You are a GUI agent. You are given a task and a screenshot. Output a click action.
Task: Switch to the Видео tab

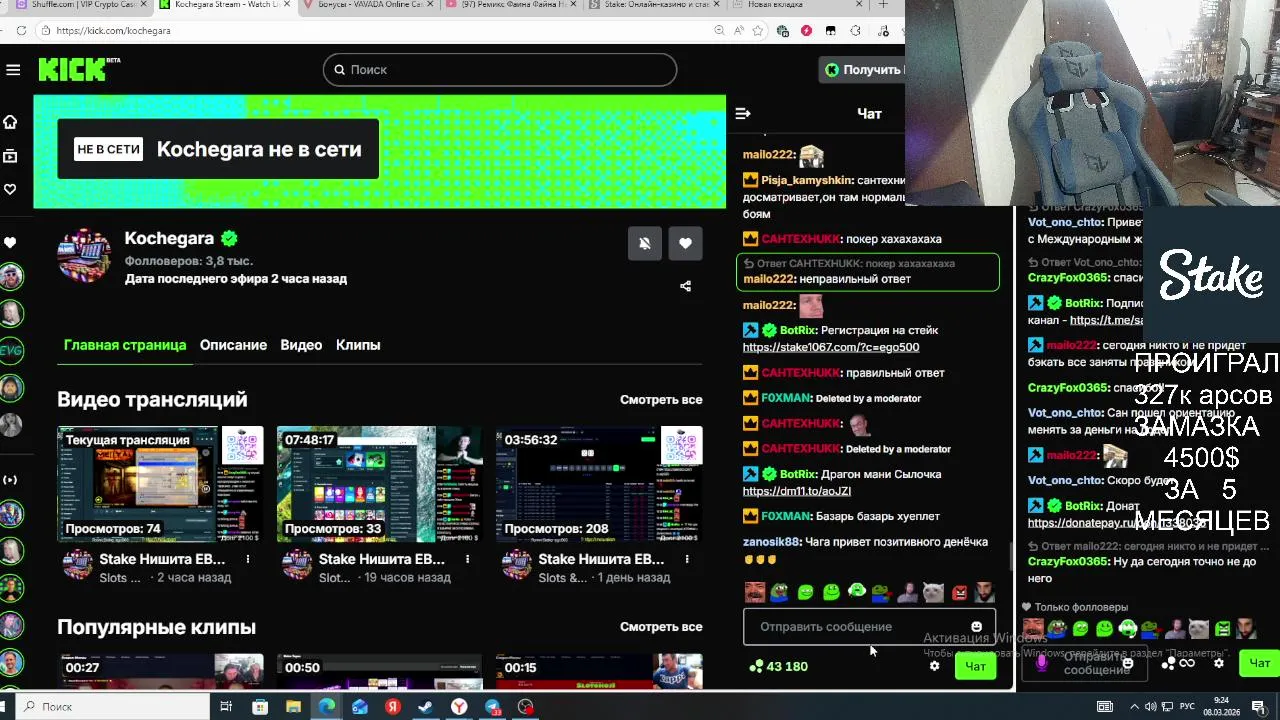[x=301, y=345]
